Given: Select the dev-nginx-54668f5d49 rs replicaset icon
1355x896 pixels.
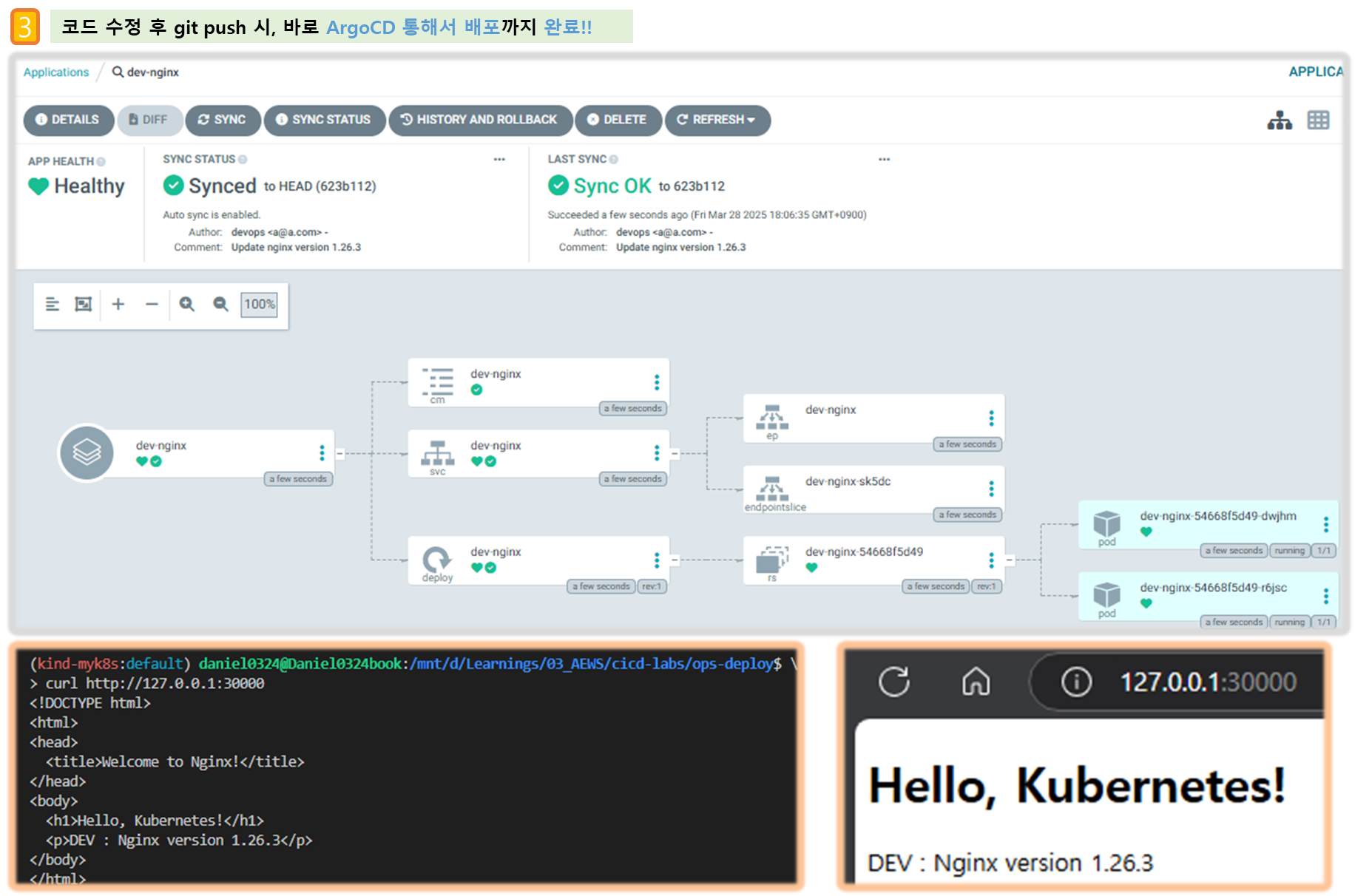Looking at the screenshot, I should point(772,559).
